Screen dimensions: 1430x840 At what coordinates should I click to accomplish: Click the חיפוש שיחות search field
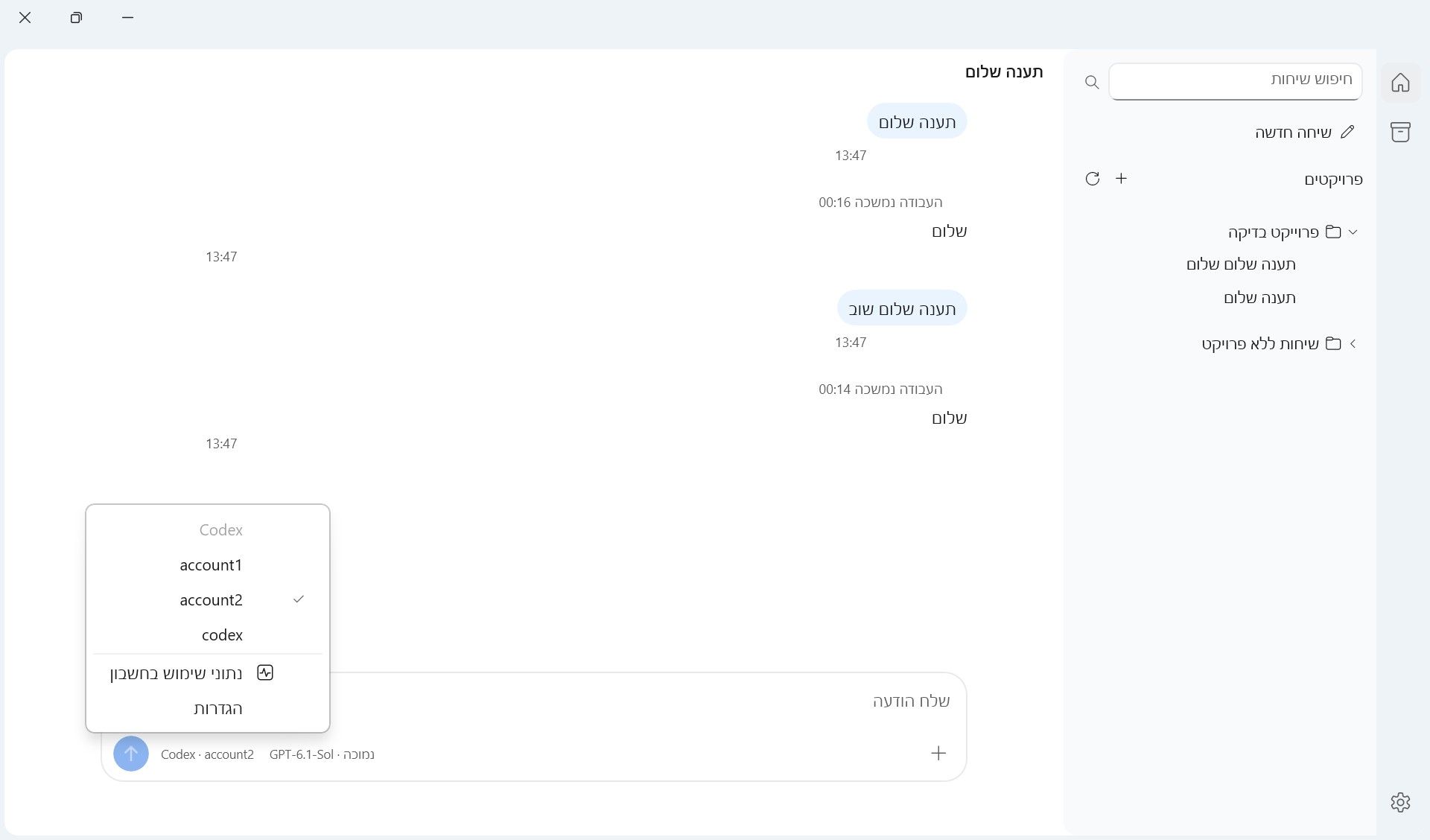click(1235, 80)
